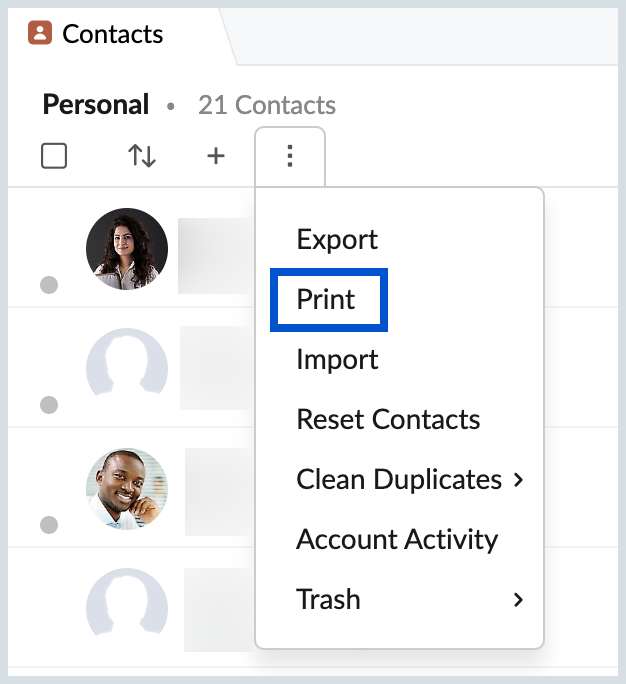This screenshot has width=626, height=684.
Task: Open the curly-haired woman's contact photo
Action: point(127,249)
